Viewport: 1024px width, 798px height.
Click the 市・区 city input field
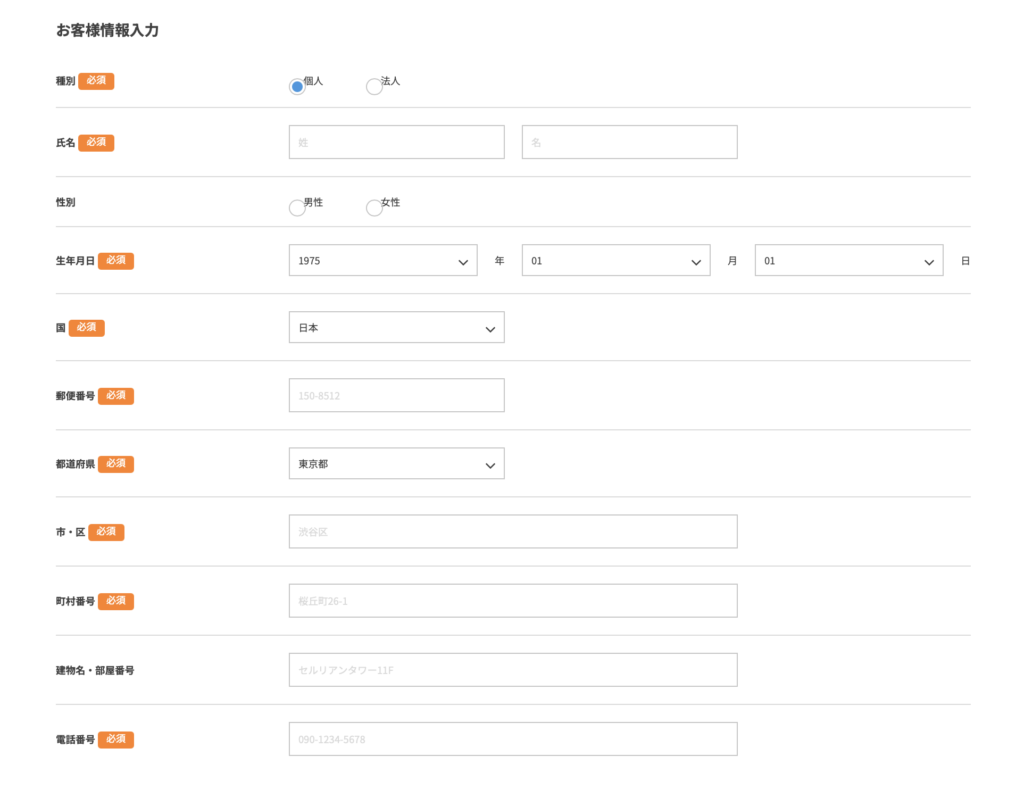coord(512,532)
